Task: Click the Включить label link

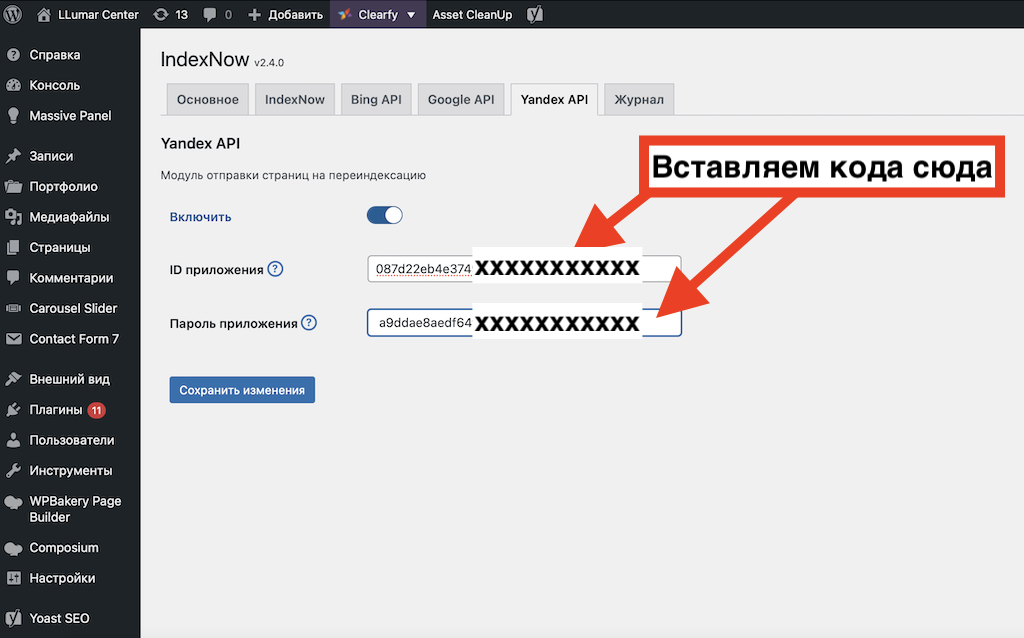Action: [x=200, y=217]
